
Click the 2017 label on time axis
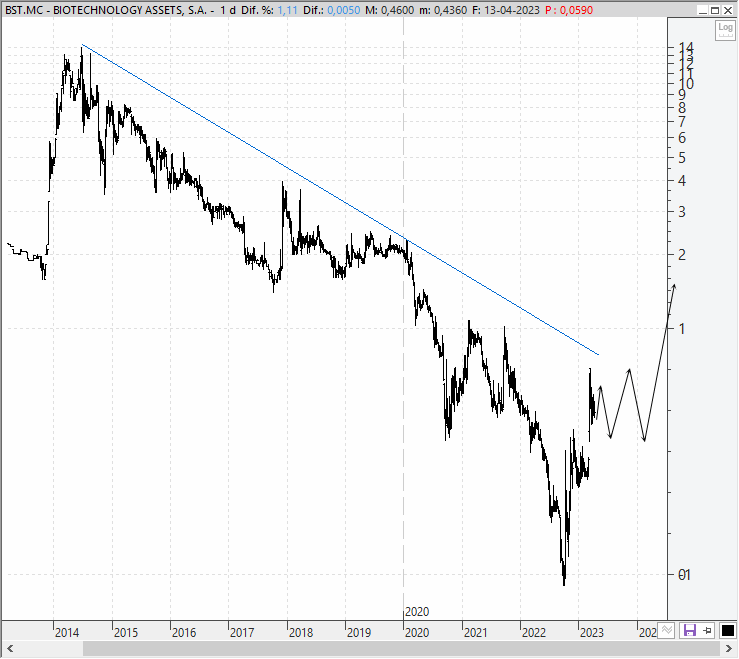pos(242,633)
